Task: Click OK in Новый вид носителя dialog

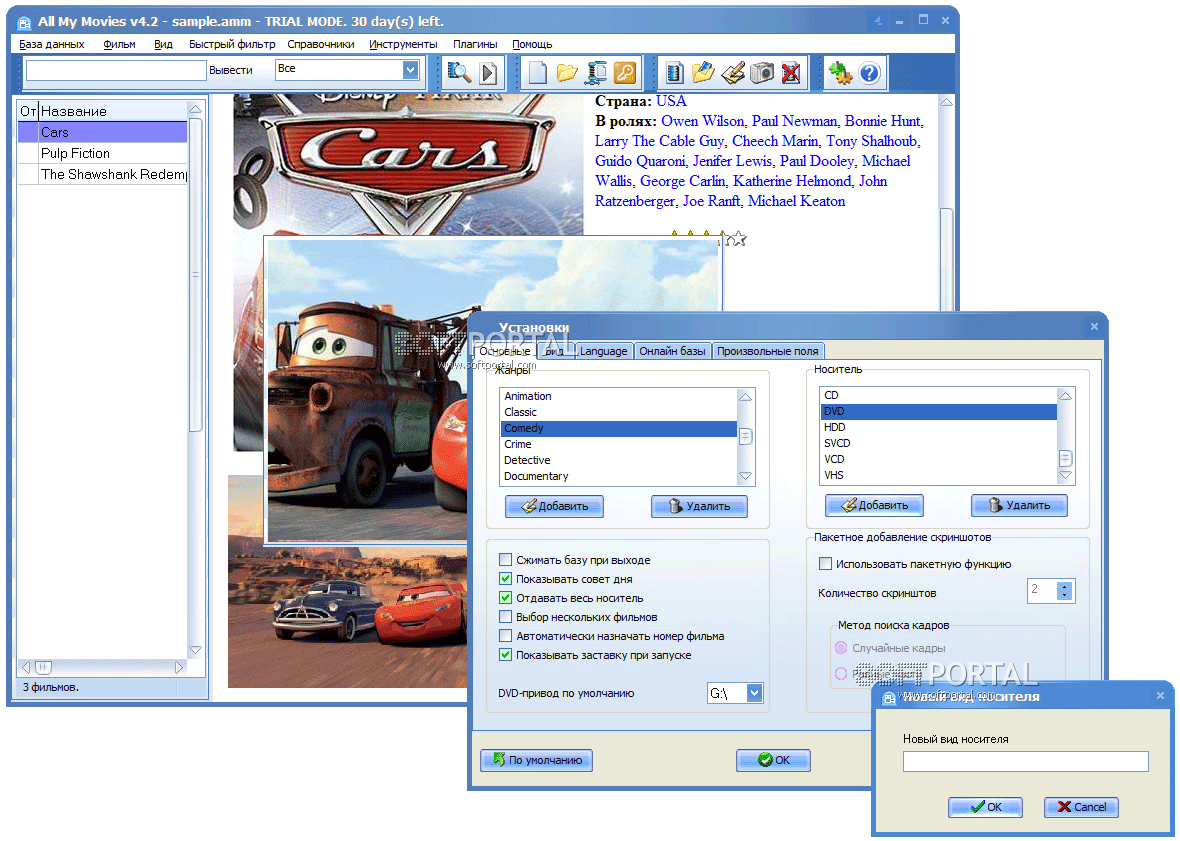Action: pyautogui.click(x=985, y=807)
